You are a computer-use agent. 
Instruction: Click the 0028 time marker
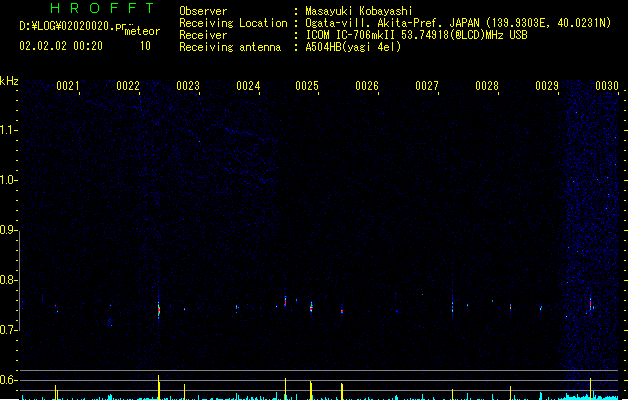(487, 86)
